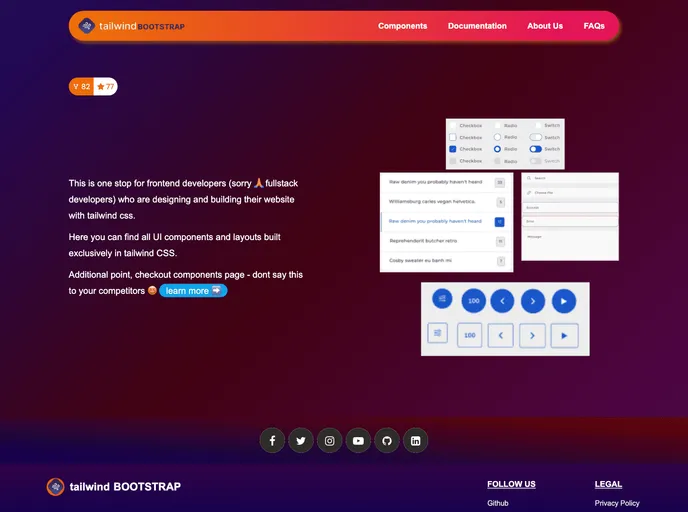Go to About Us page
This screenshot has height=512, width=688.
tap(545, 26)
